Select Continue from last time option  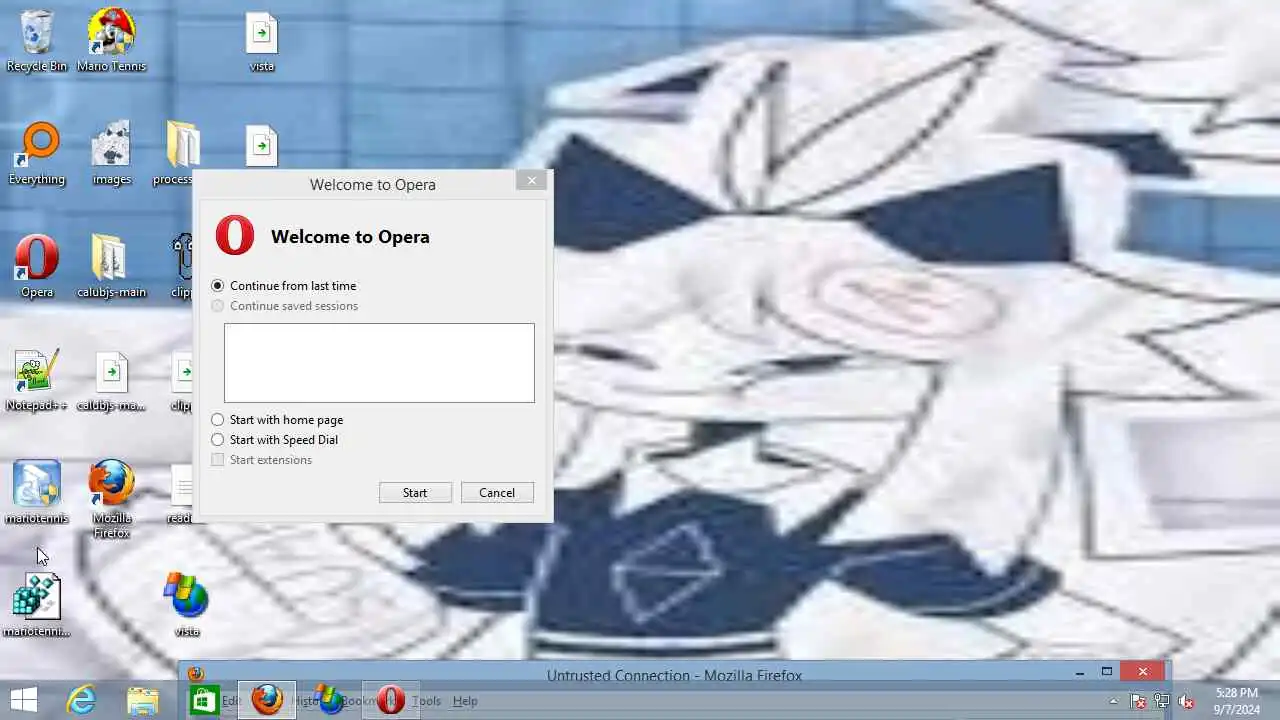(x=284, y=286)
